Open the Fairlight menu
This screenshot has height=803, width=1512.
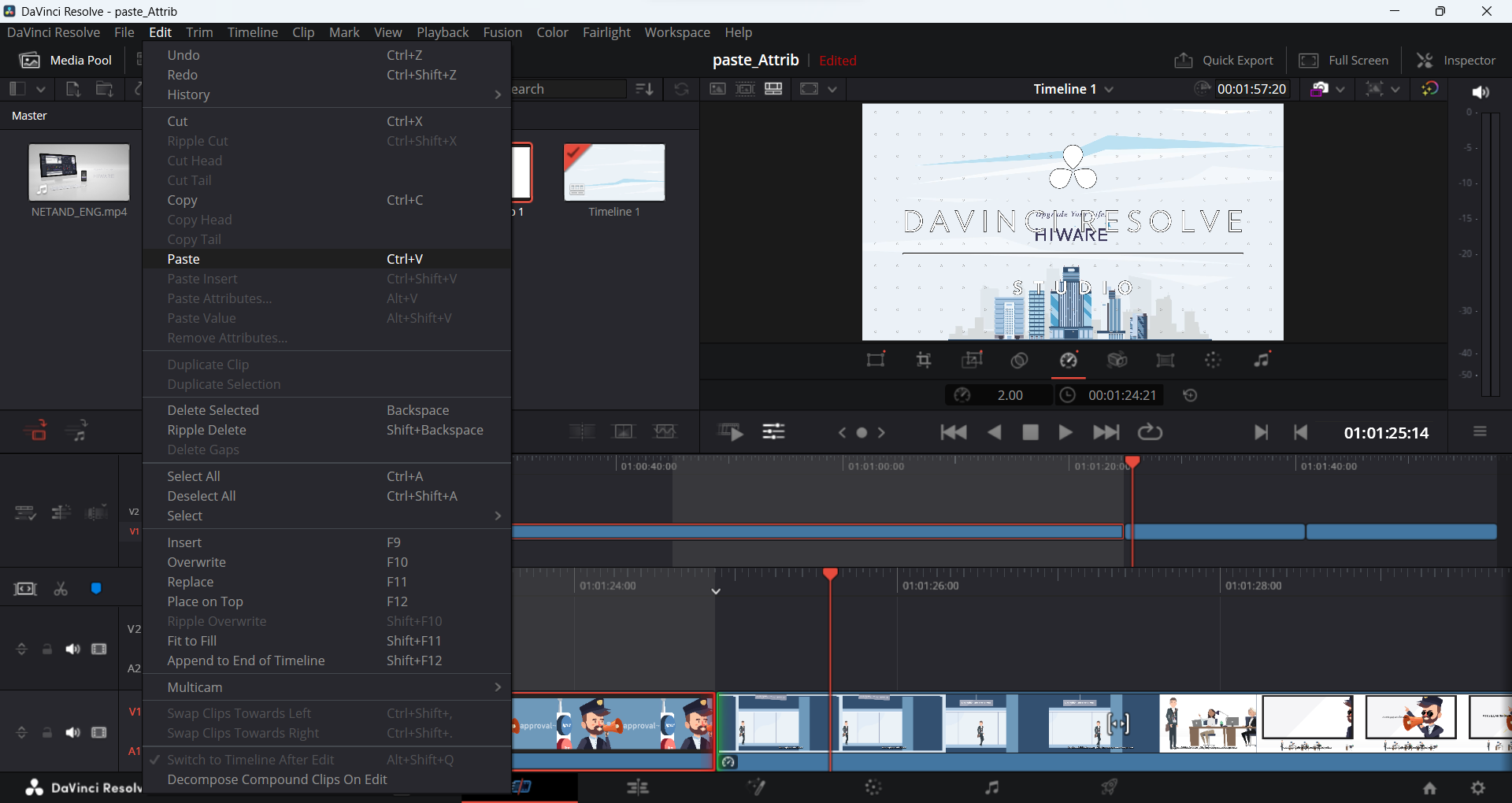click(x=606, y=32)
